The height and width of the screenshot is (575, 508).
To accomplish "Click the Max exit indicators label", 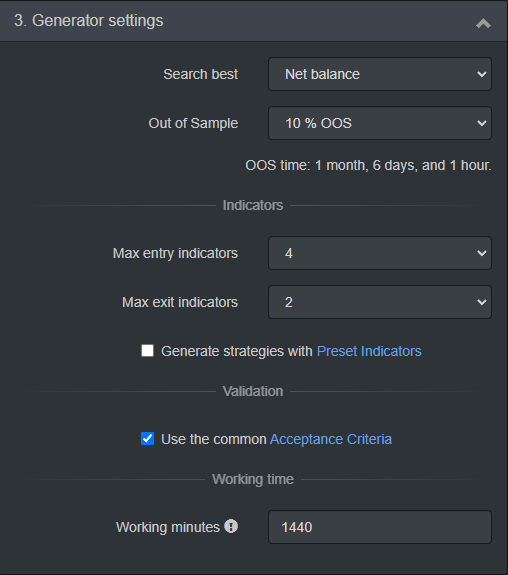I will point(180,302).
